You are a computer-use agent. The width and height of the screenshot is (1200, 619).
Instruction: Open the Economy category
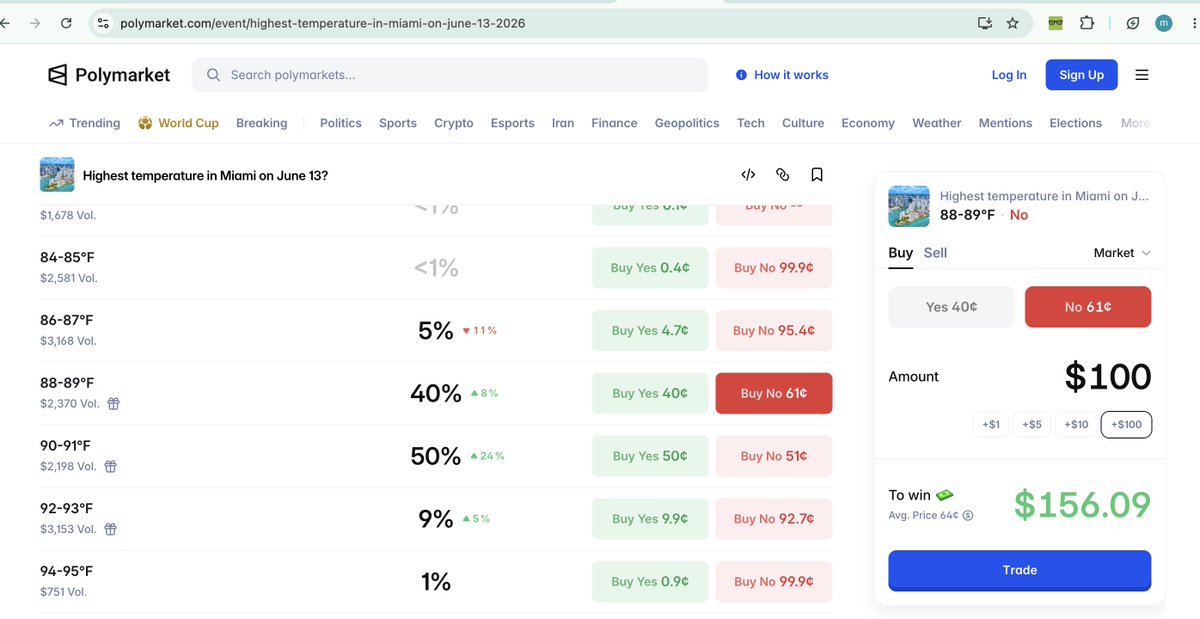868,123
